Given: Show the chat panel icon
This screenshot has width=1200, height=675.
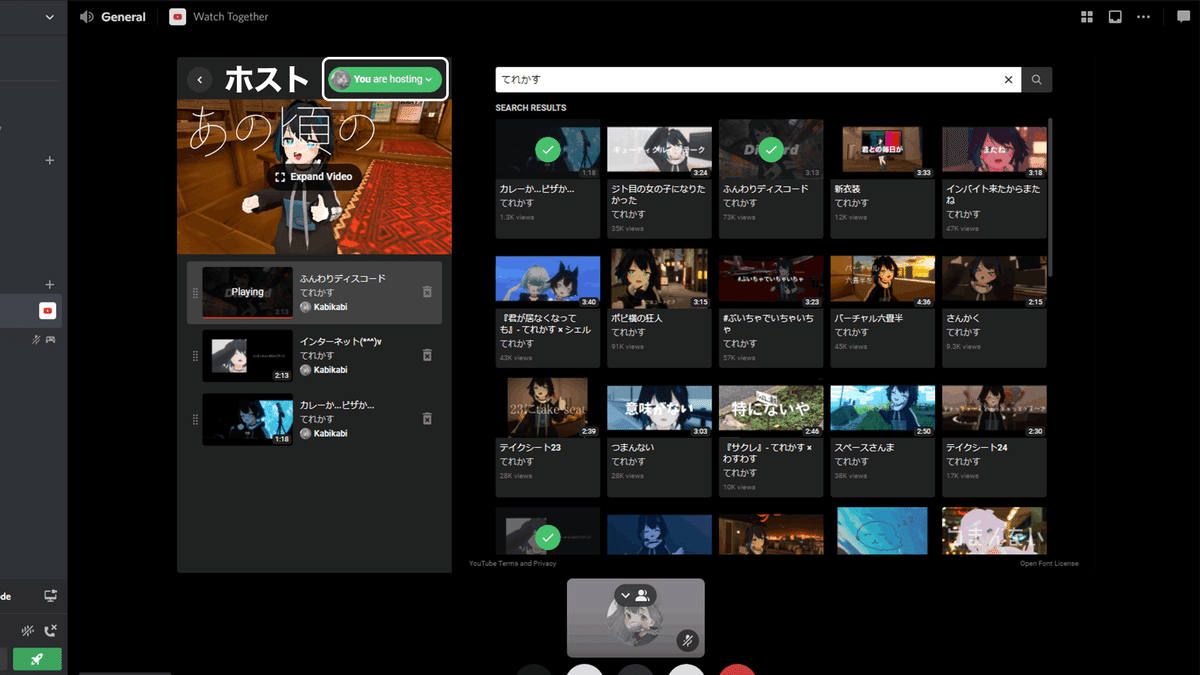Looking at the screenshot, I should [1183, 17].
